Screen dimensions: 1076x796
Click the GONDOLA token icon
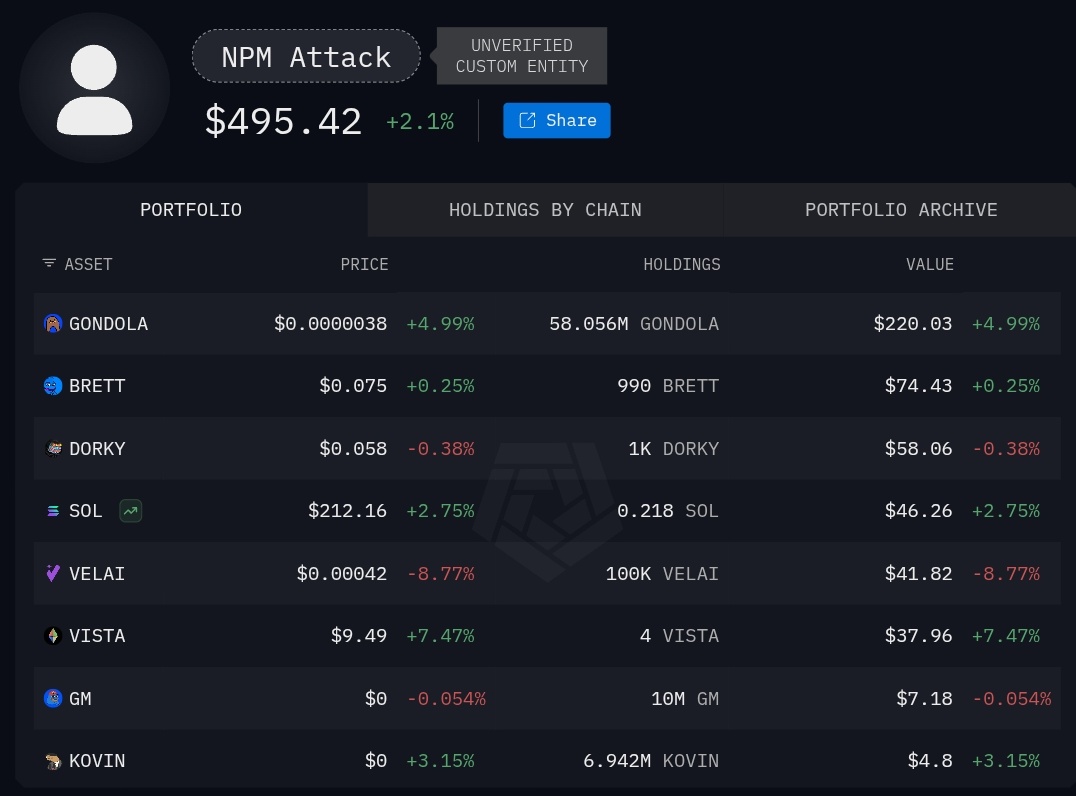[x=53, y=324]
